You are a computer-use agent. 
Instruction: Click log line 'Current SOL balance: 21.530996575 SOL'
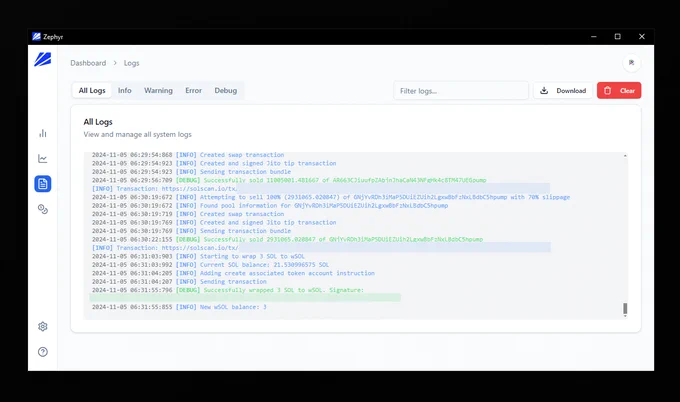pos(210,265)
